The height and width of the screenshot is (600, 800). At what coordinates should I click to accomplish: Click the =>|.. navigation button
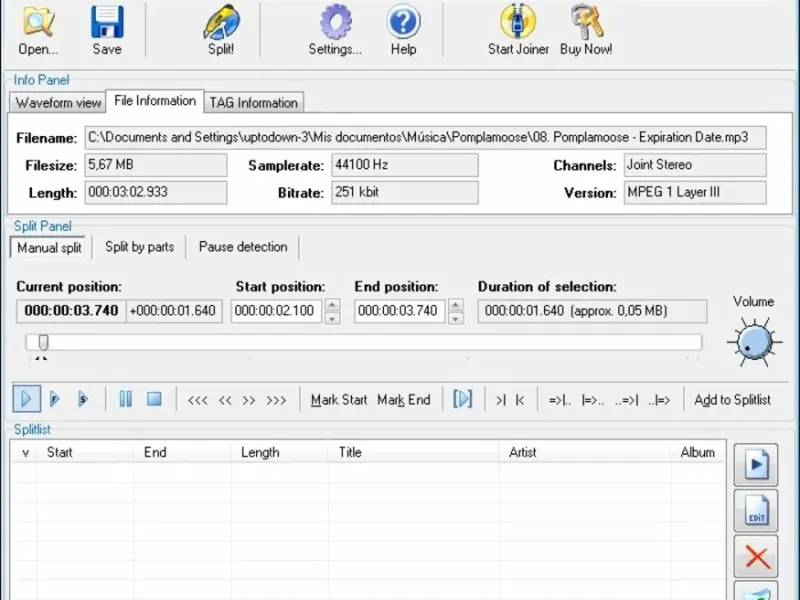point(560,400)
